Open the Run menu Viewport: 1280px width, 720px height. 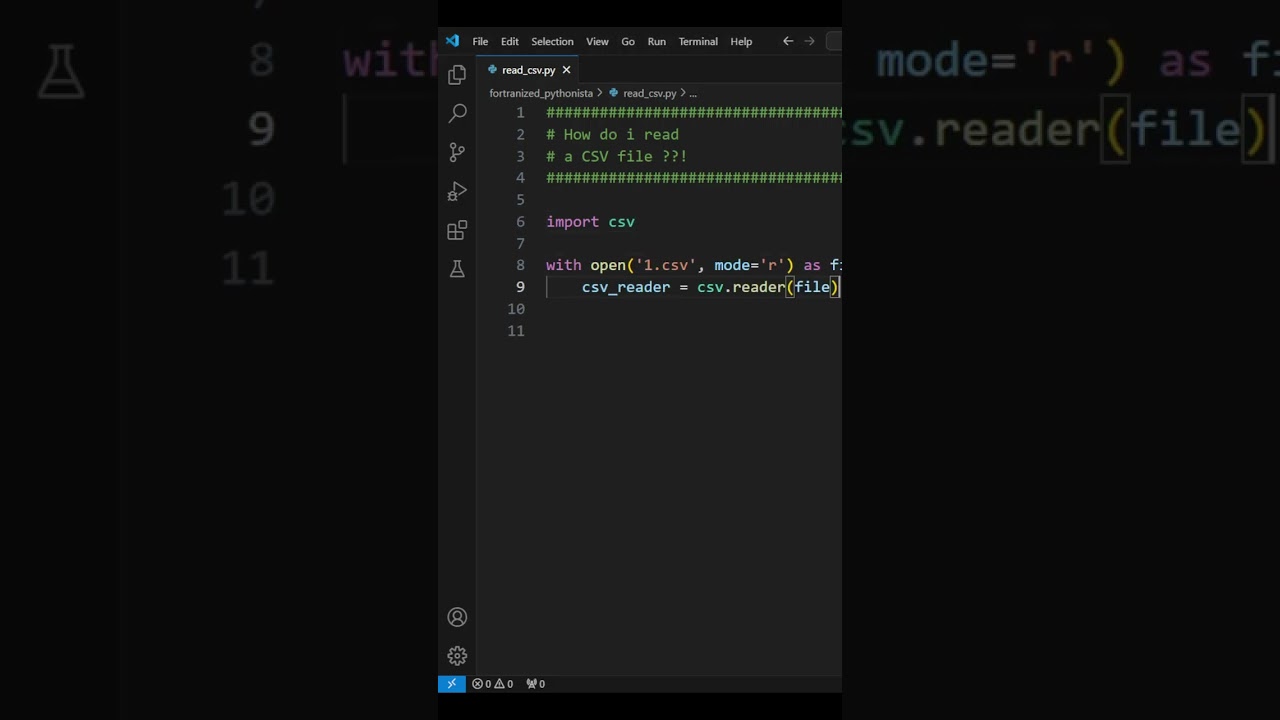[656, 41]
